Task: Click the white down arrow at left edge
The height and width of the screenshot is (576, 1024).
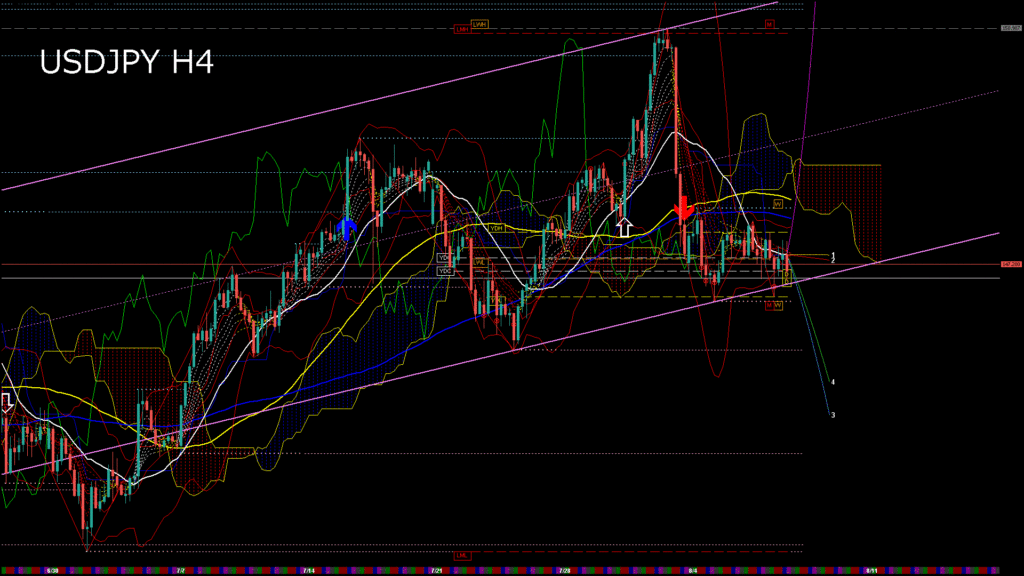Action: pyautogui.click(x=6, y=401)
